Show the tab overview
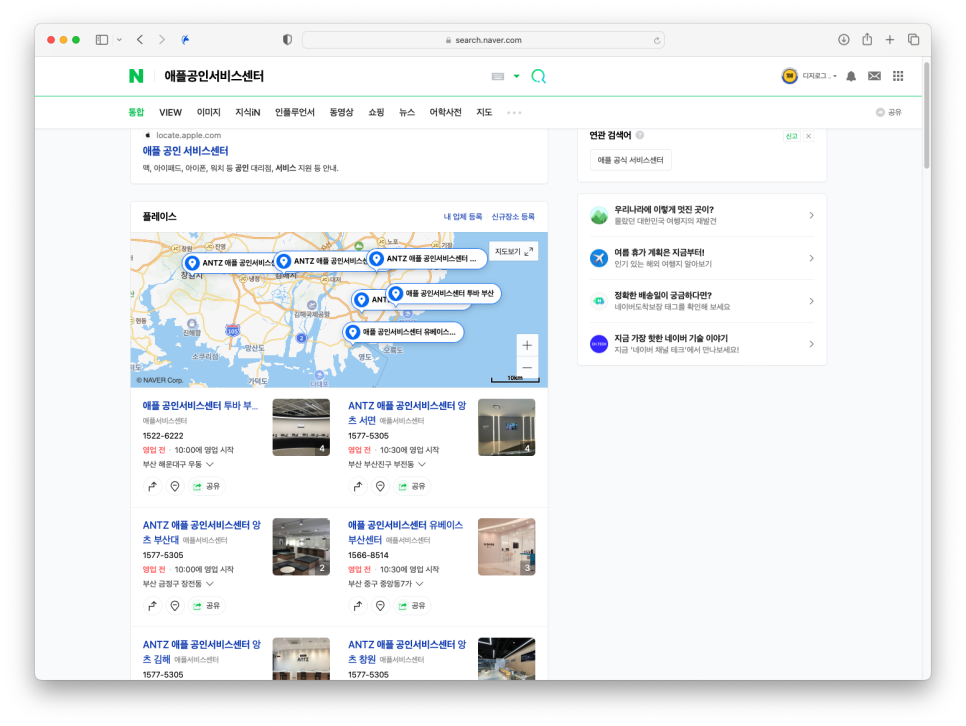Viewport: 966px width, 726px height. (x=913, y=39)
